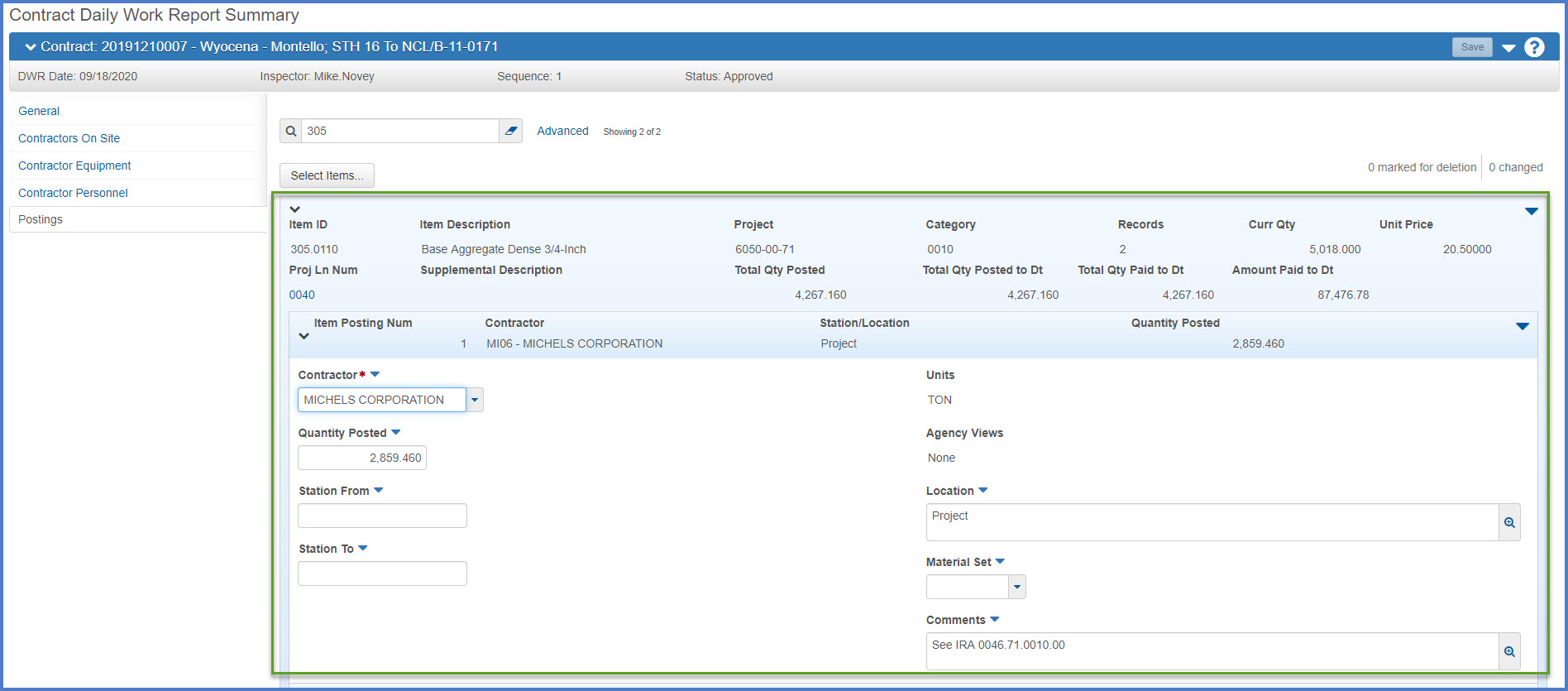Image resolution: width=1568 pixels, height=691 pixels.
Task: Click the Comments text field
Action: click(x=1212, y=651)
